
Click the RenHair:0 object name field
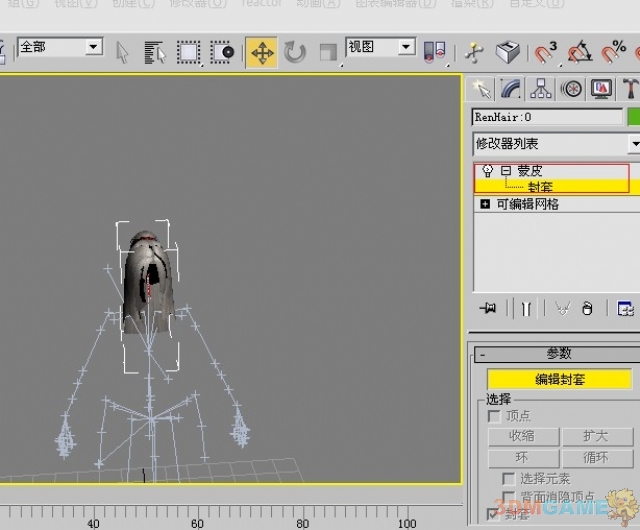coord(546,117)
